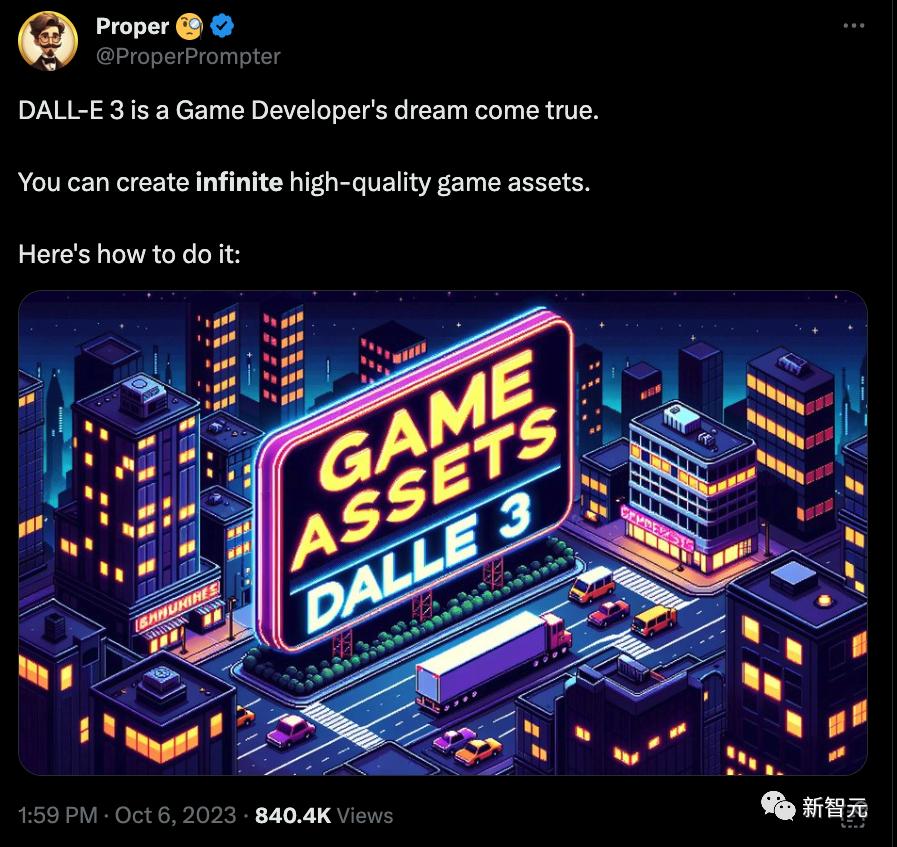Click the blue verified checkmark badge
Viewport: 897px width, 847px height.
220,27
